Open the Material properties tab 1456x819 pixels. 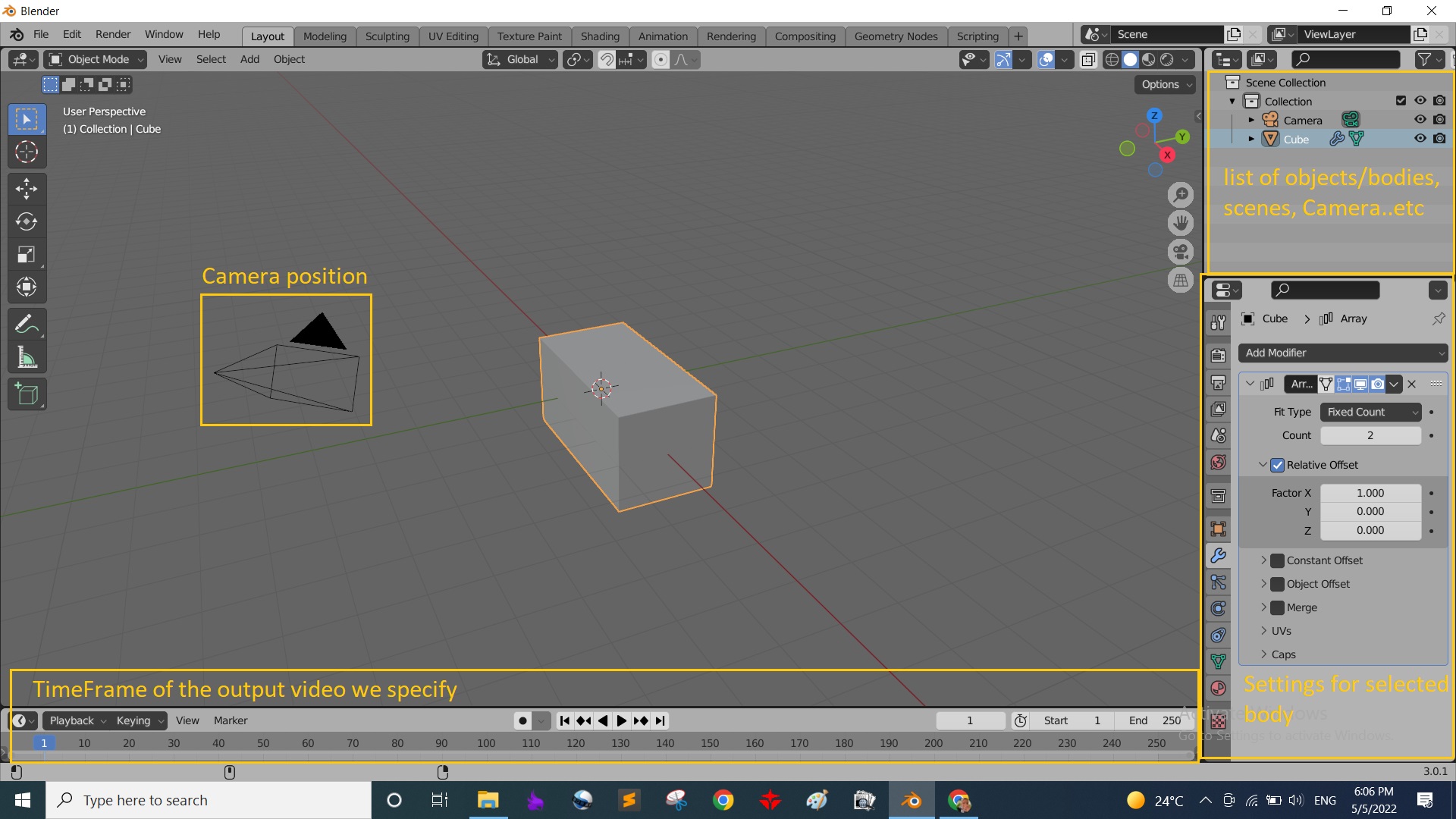click(x=1219, y=689)
